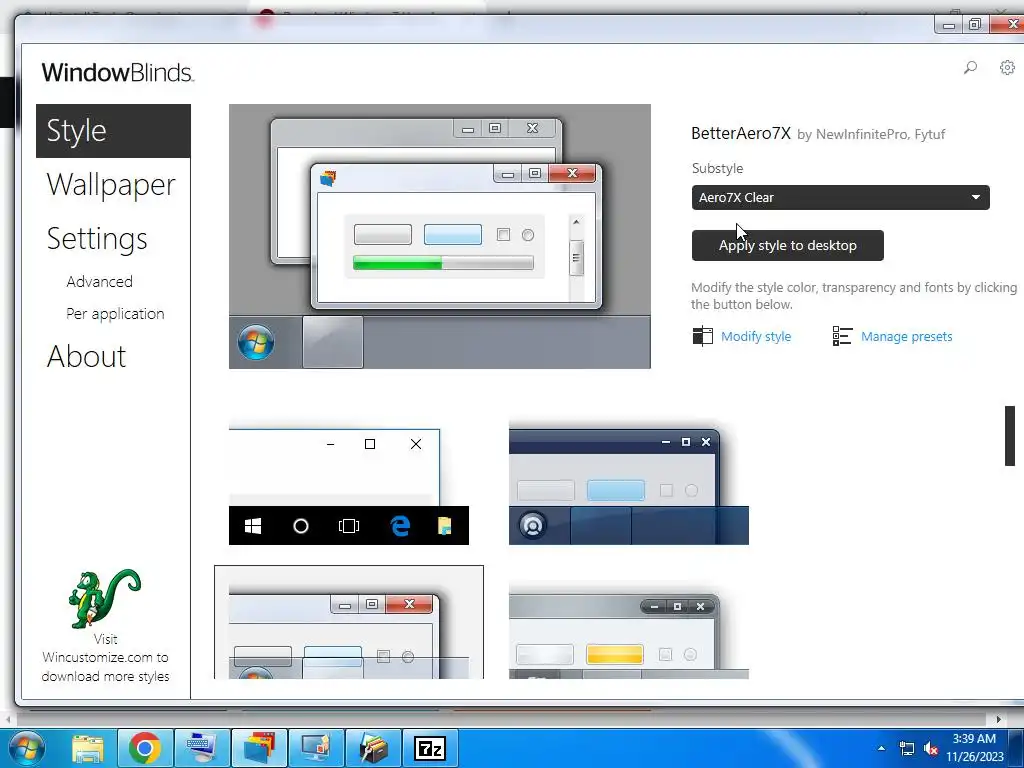Click the BetterAero7X style title
This screenshot has width=1024, height=768.
(741, 133)
